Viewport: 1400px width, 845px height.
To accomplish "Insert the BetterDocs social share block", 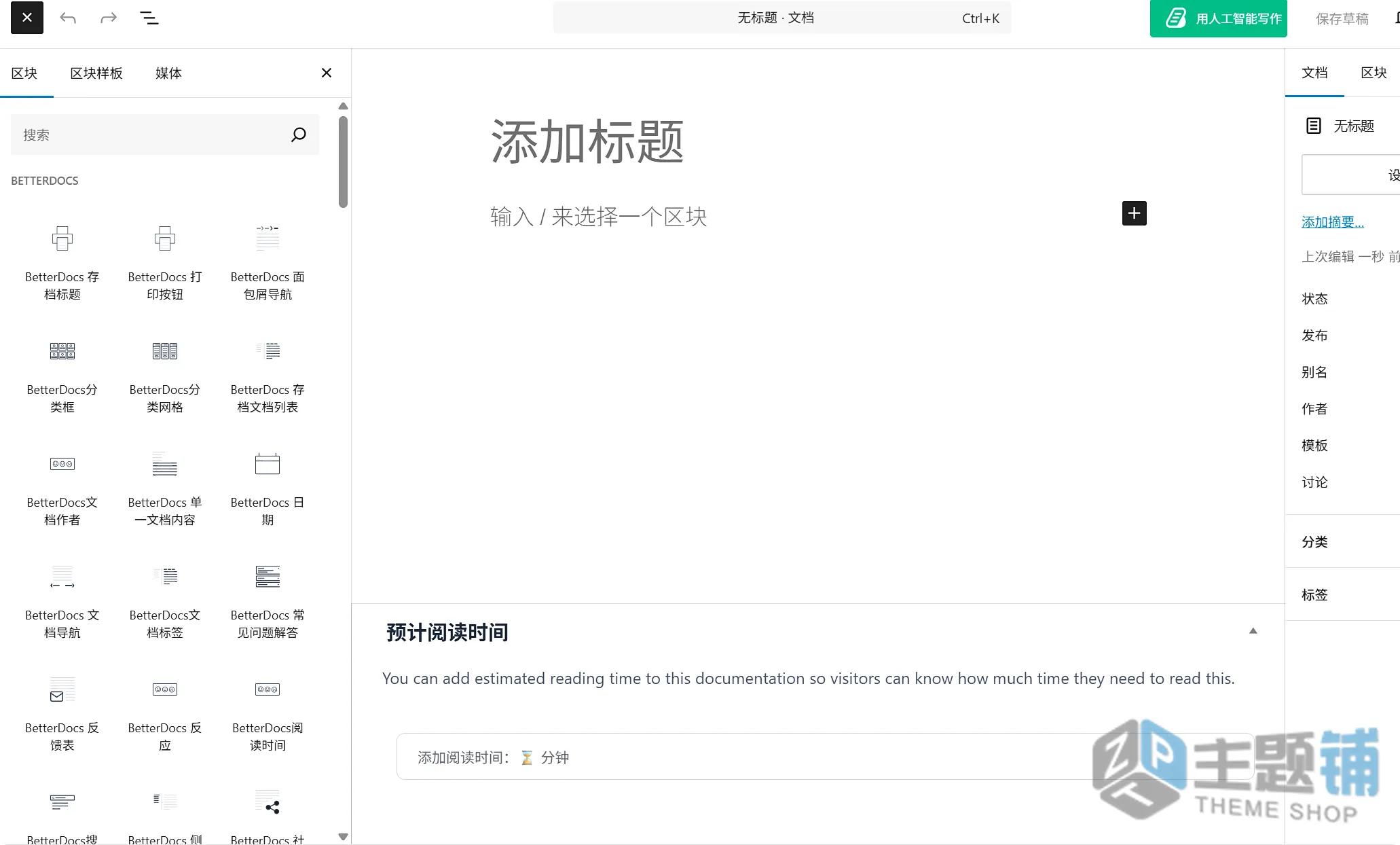I will click(x=268, y=814).
